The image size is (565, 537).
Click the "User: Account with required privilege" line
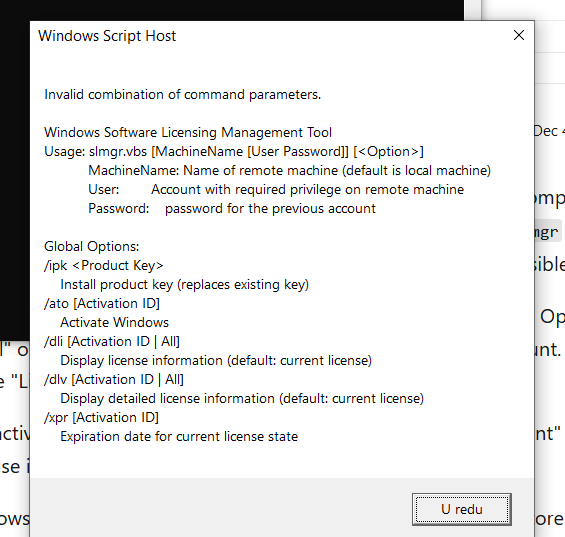point(276,190)
